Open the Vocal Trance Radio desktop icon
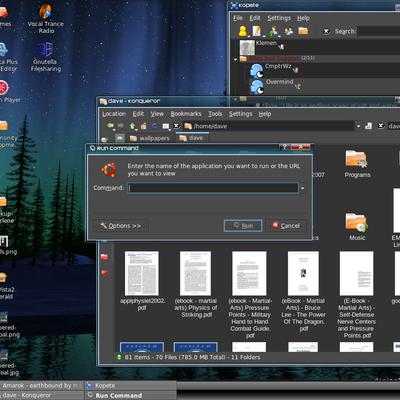The height and width of the screenshot is (400, 400). pyautogui.click(x=46, y=19)
